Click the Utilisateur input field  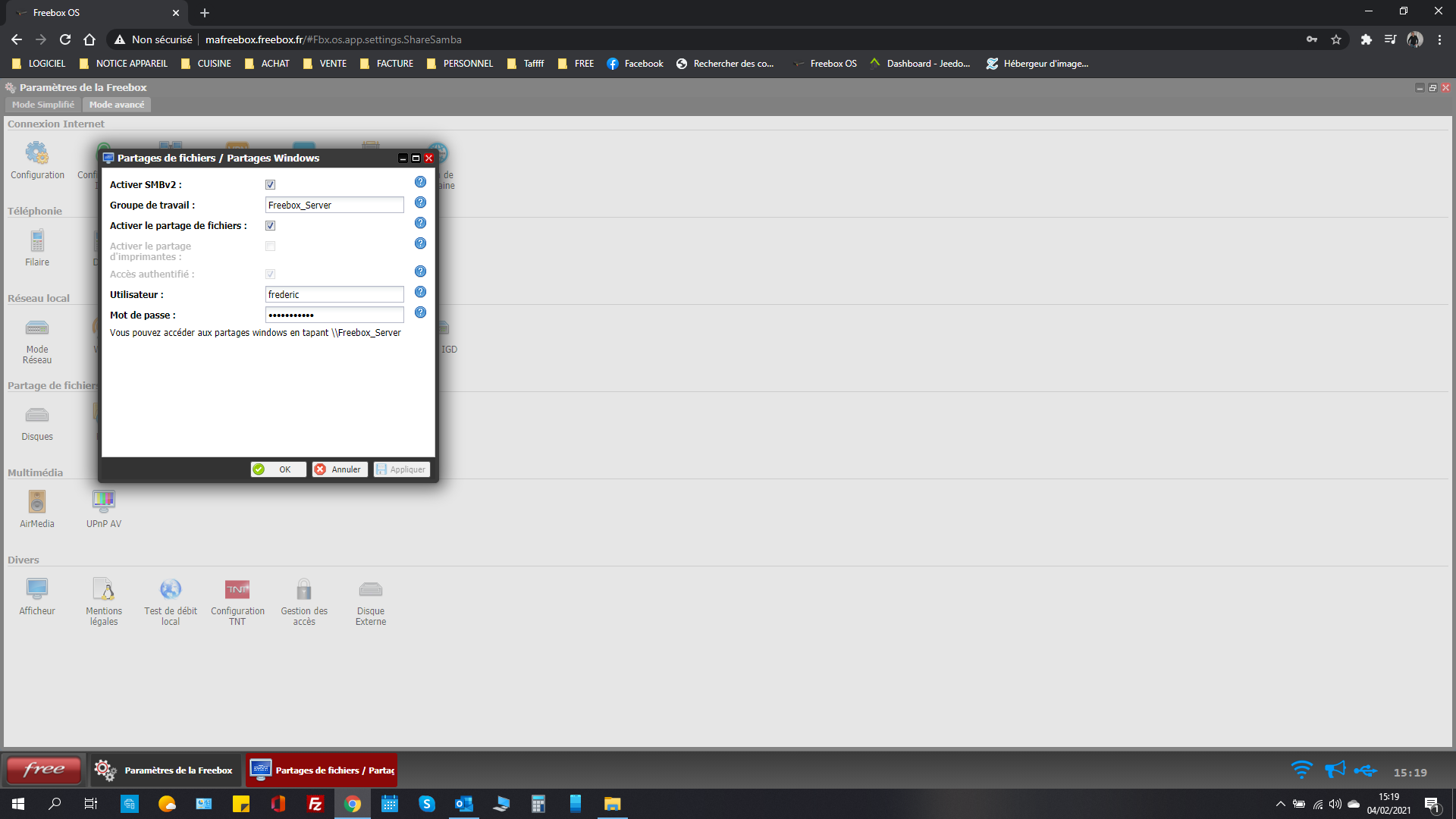pyautogui.click(x=334, y=294)
